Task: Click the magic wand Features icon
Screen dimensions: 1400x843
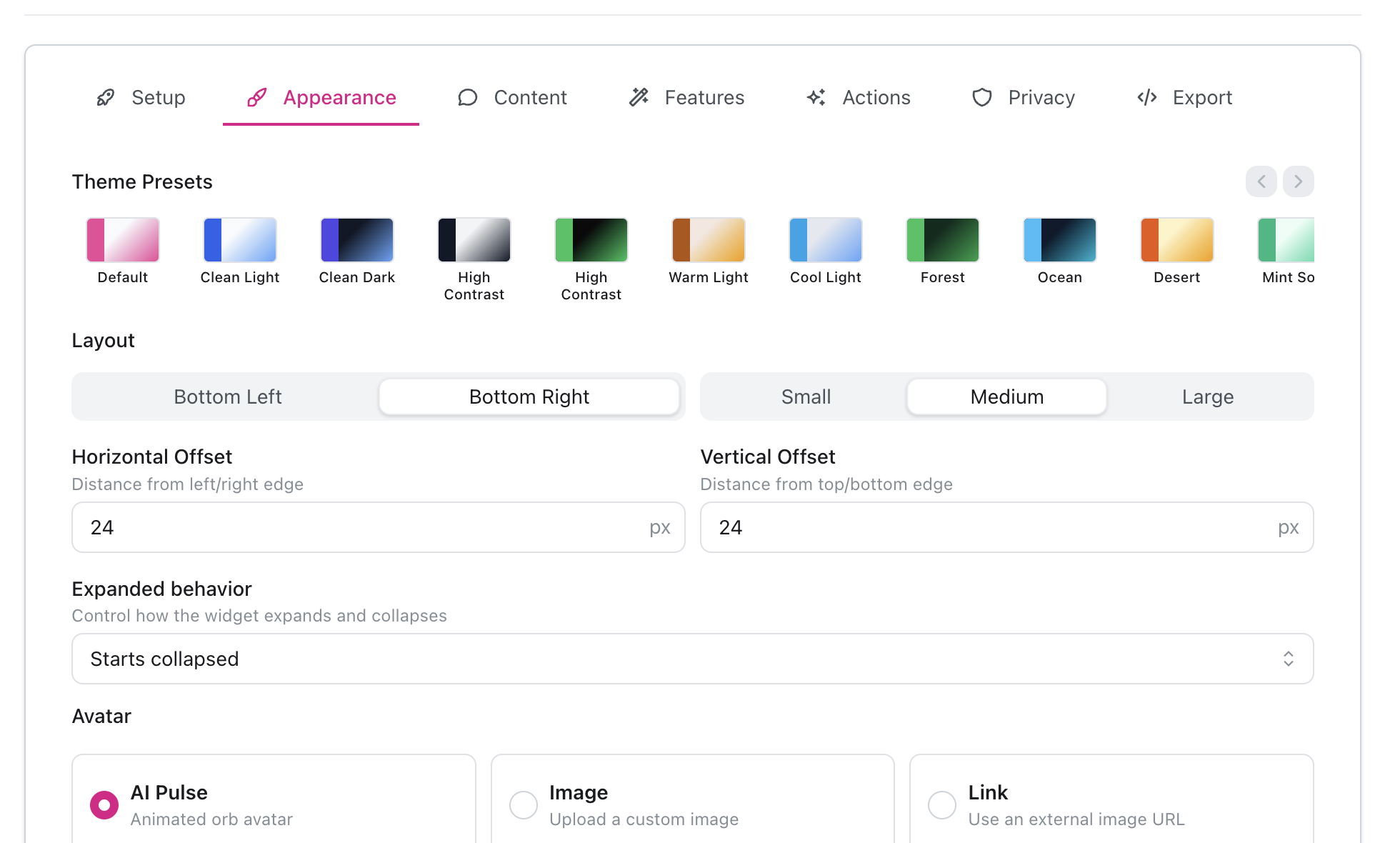Action: (639, 97)
